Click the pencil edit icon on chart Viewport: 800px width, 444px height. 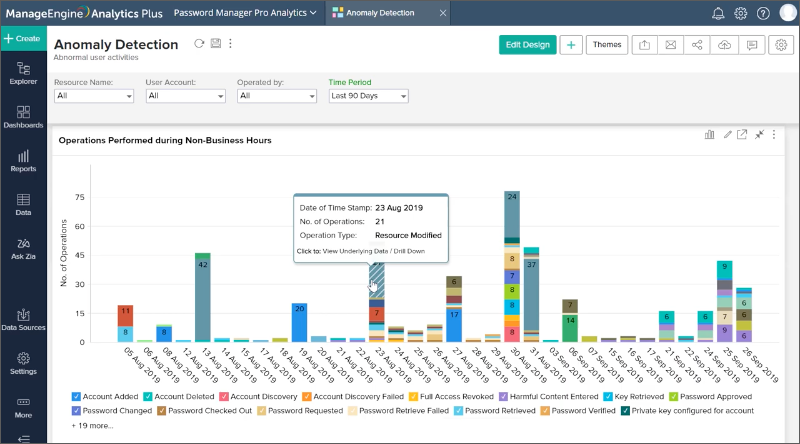click(x=727, y=134)
